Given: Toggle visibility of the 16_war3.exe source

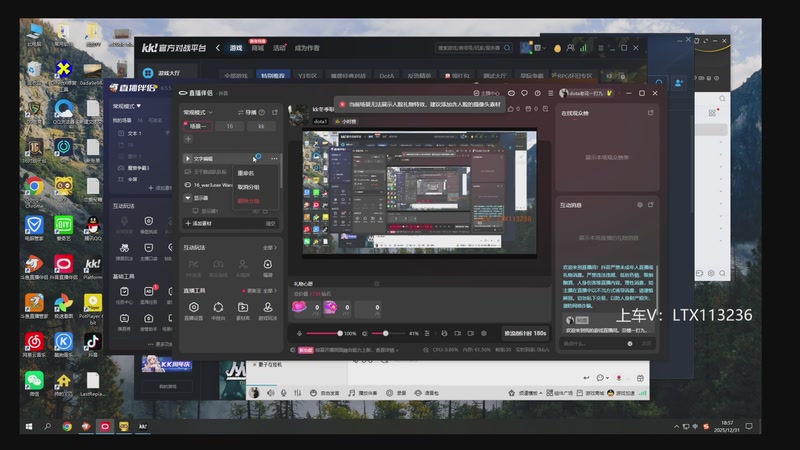Looking at the screenshot, I should tap(188, 185).
